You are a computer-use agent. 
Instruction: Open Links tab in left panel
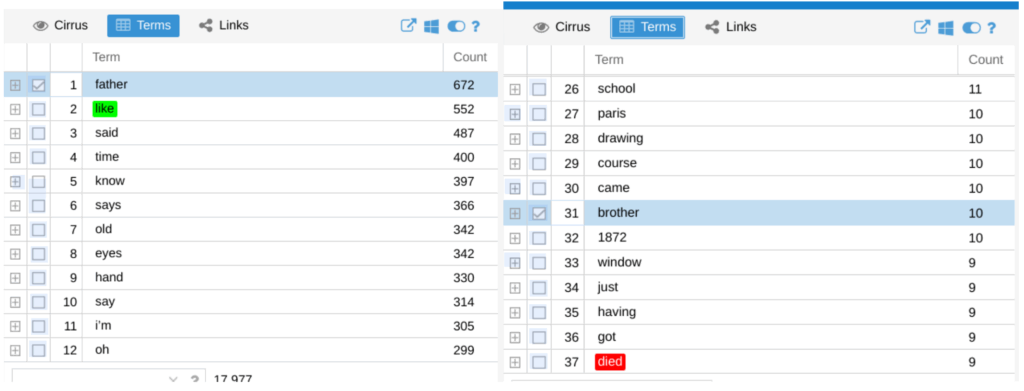coord(224,25)
